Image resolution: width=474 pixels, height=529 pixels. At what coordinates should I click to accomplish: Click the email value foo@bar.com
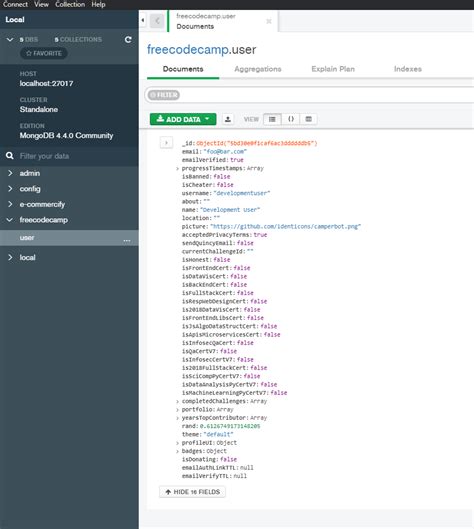pyautogui.click(x=225, y=151)
